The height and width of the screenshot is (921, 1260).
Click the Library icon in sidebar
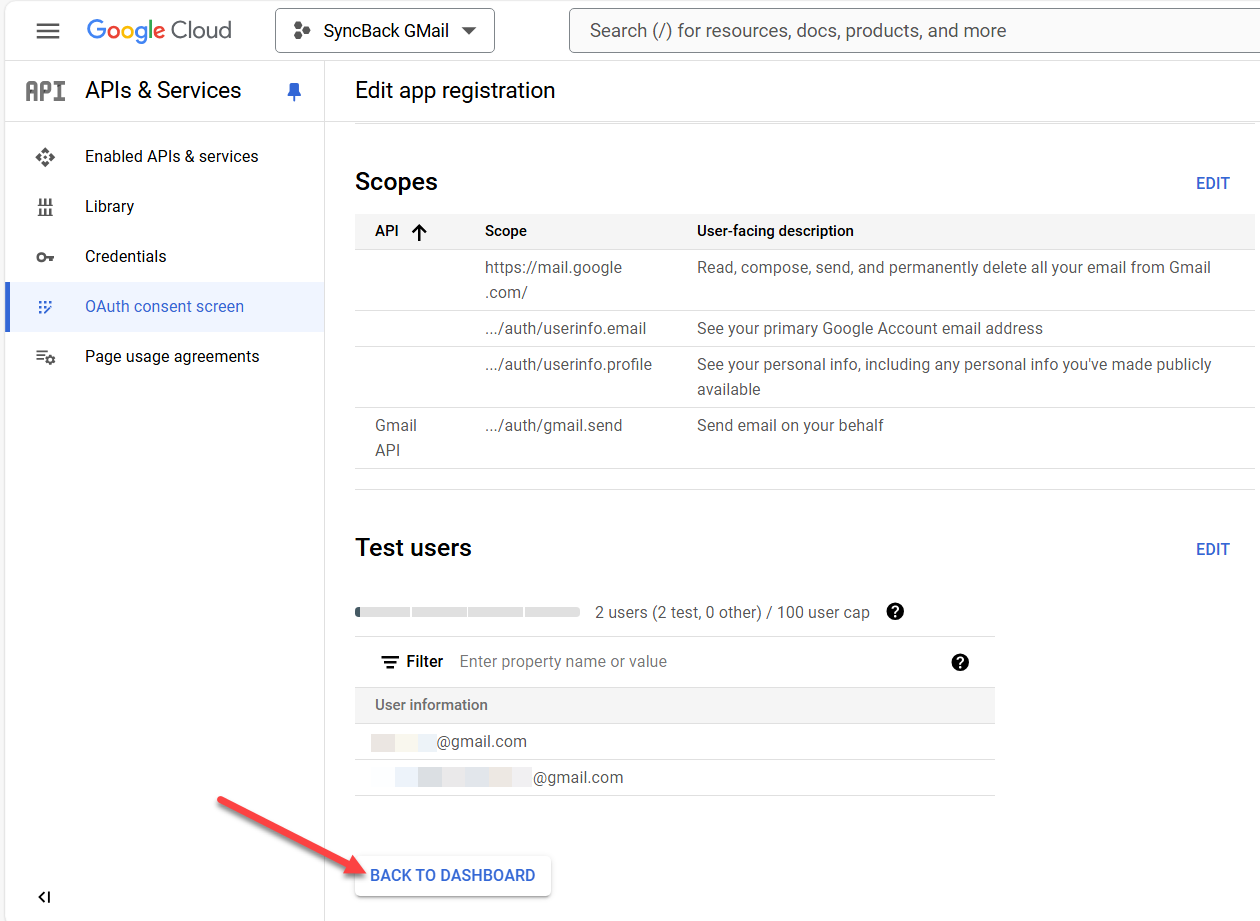click(x=45, y=207)
